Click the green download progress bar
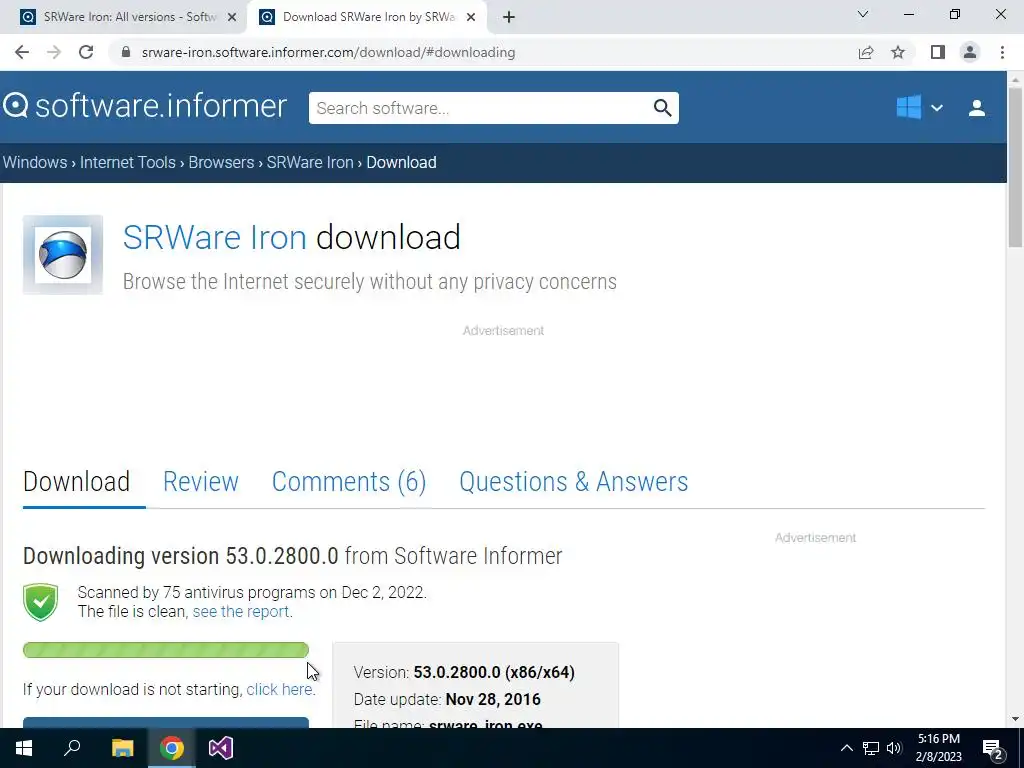 coord(166,650)
